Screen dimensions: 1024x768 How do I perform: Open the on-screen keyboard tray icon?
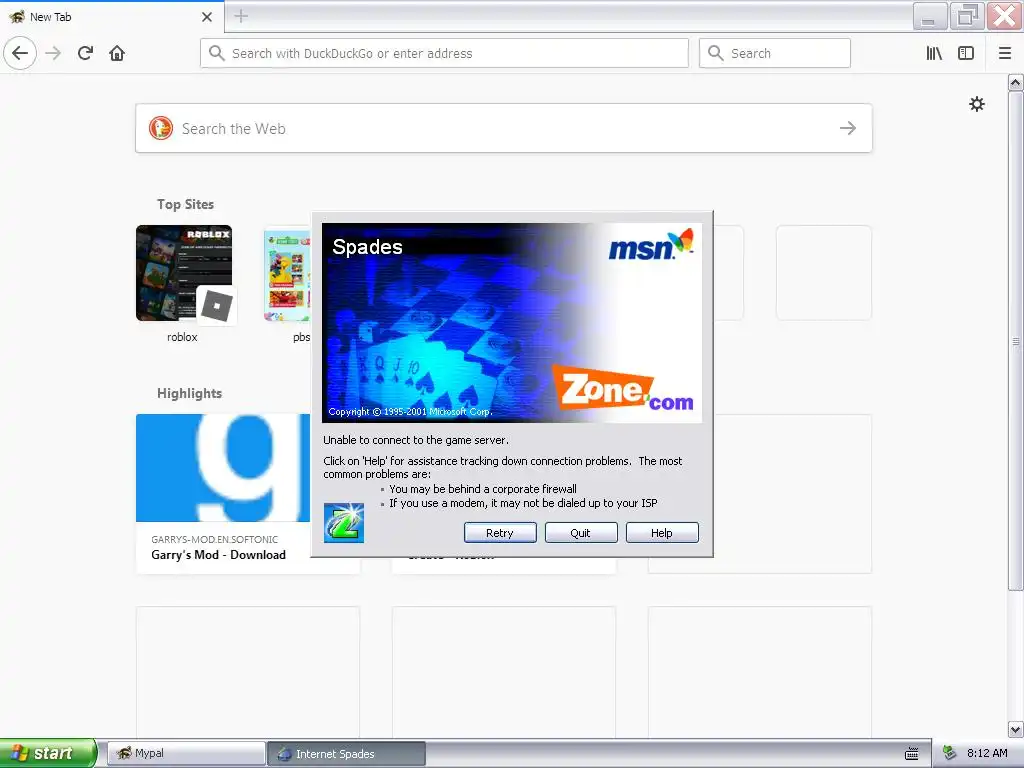[x=912, y=753]
